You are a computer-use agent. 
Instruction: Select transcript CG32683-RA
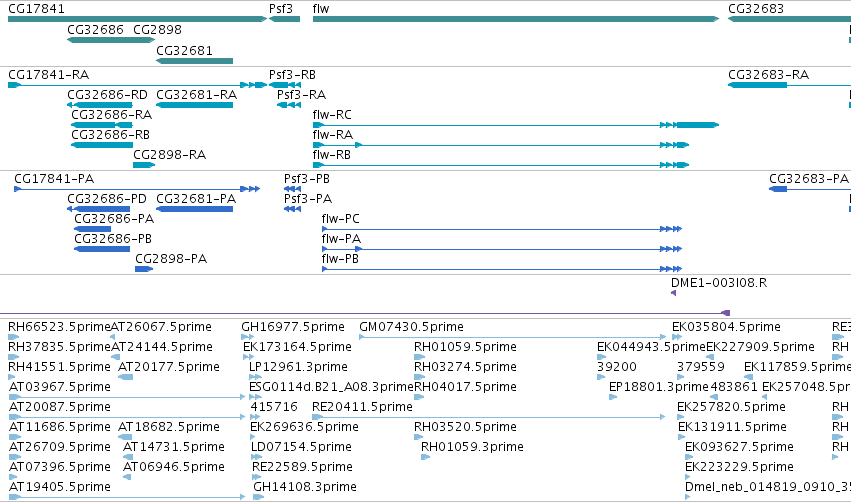(x=769, y=75)
